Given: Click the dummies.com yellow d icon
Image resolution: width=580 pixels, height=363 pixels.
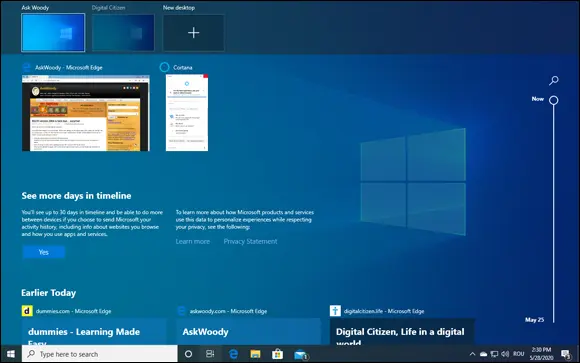Looking at the screenshot, I should tap(27, 311).
